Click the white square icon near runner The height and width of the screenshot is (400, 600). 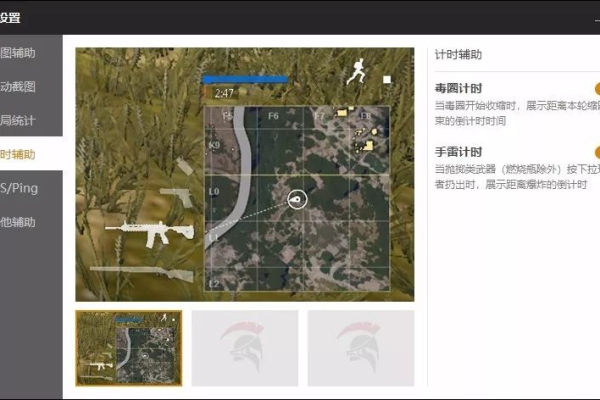pos(387,80)
